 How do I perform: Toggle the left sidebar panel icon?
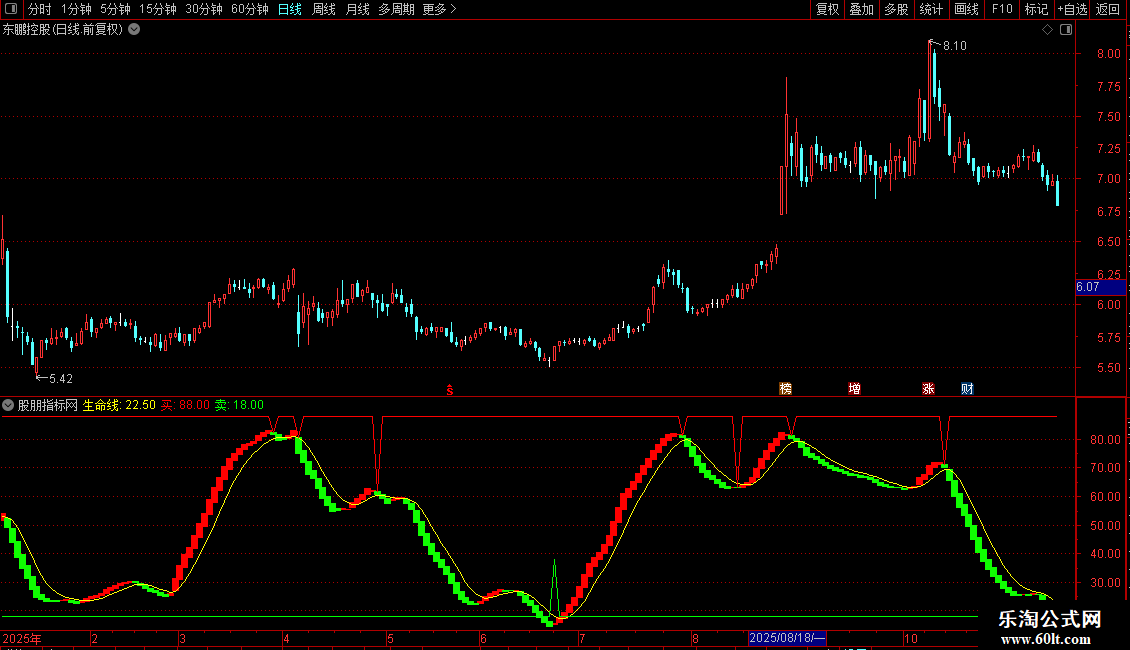[x=11, y=9]
